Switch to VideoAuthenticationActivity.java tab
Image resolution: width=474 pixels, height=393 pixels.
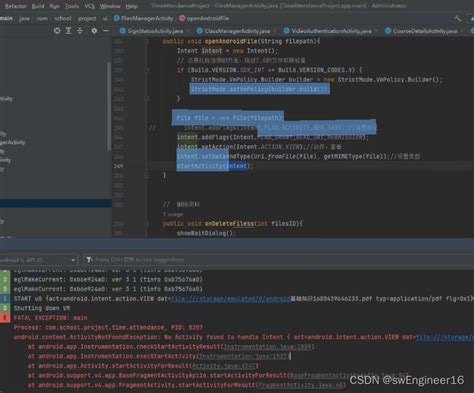pos(331,31)
